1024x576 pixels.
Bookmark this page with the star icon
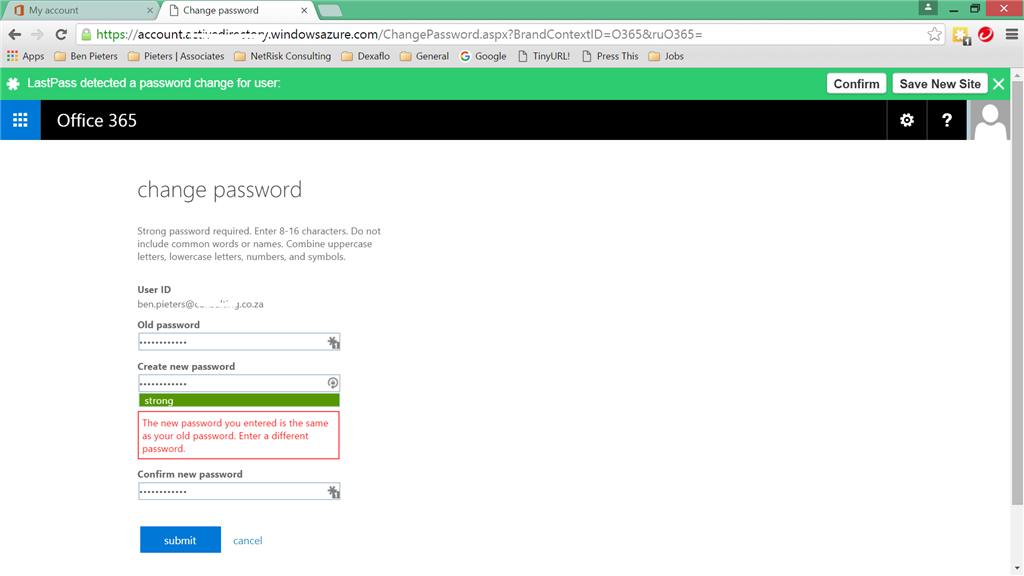(934, 35)
